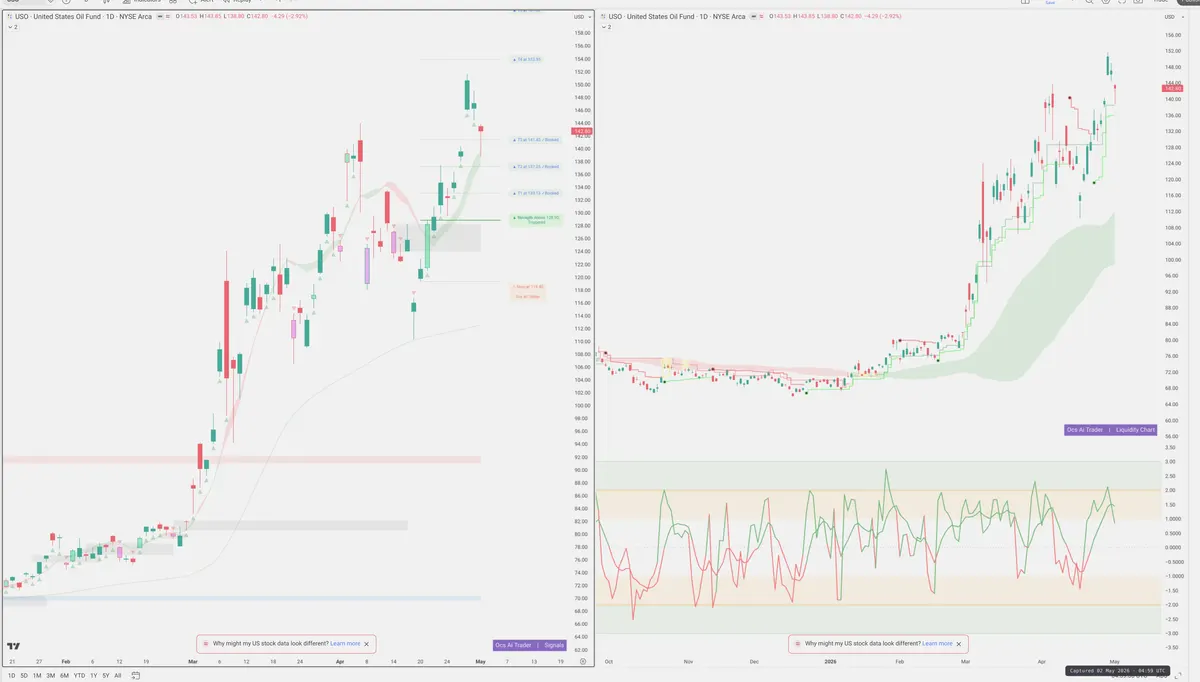The height and width of the screenshot is (682, 1200).
Task: Click the red 142.80 current price tag
Action: click(581, 132)
